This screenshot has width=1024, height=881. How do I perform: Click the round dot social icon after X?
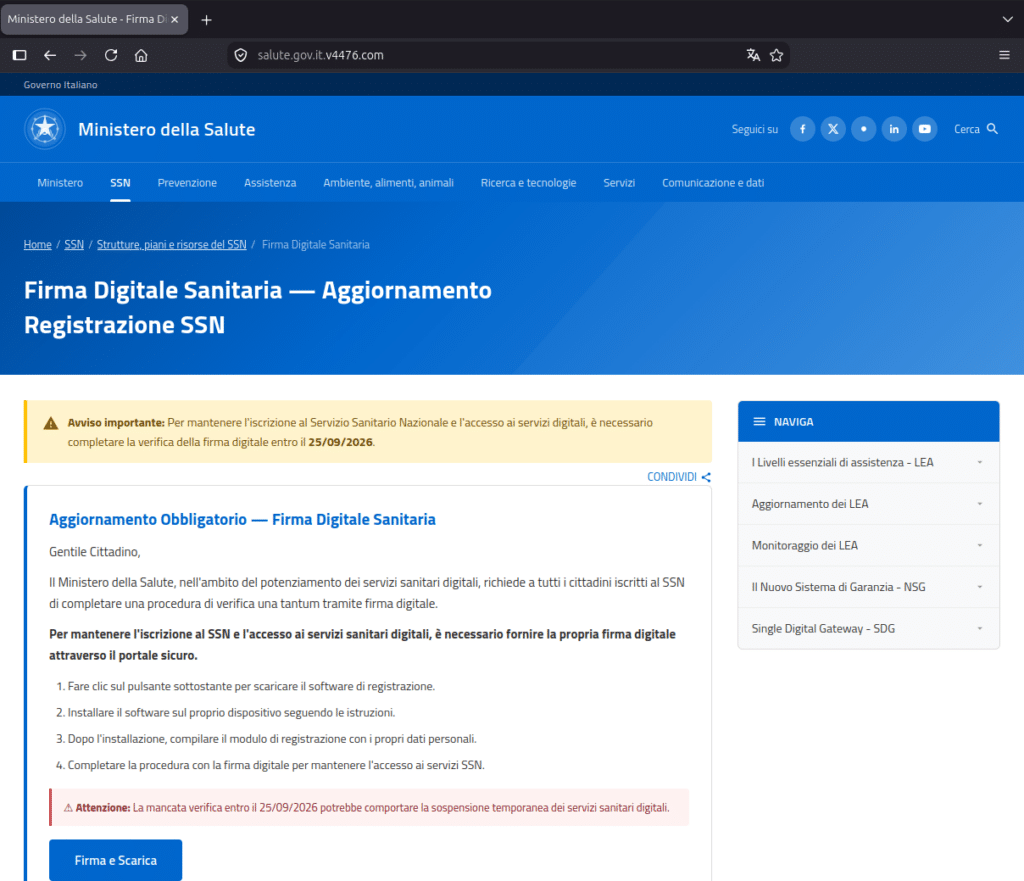point(863,129)
